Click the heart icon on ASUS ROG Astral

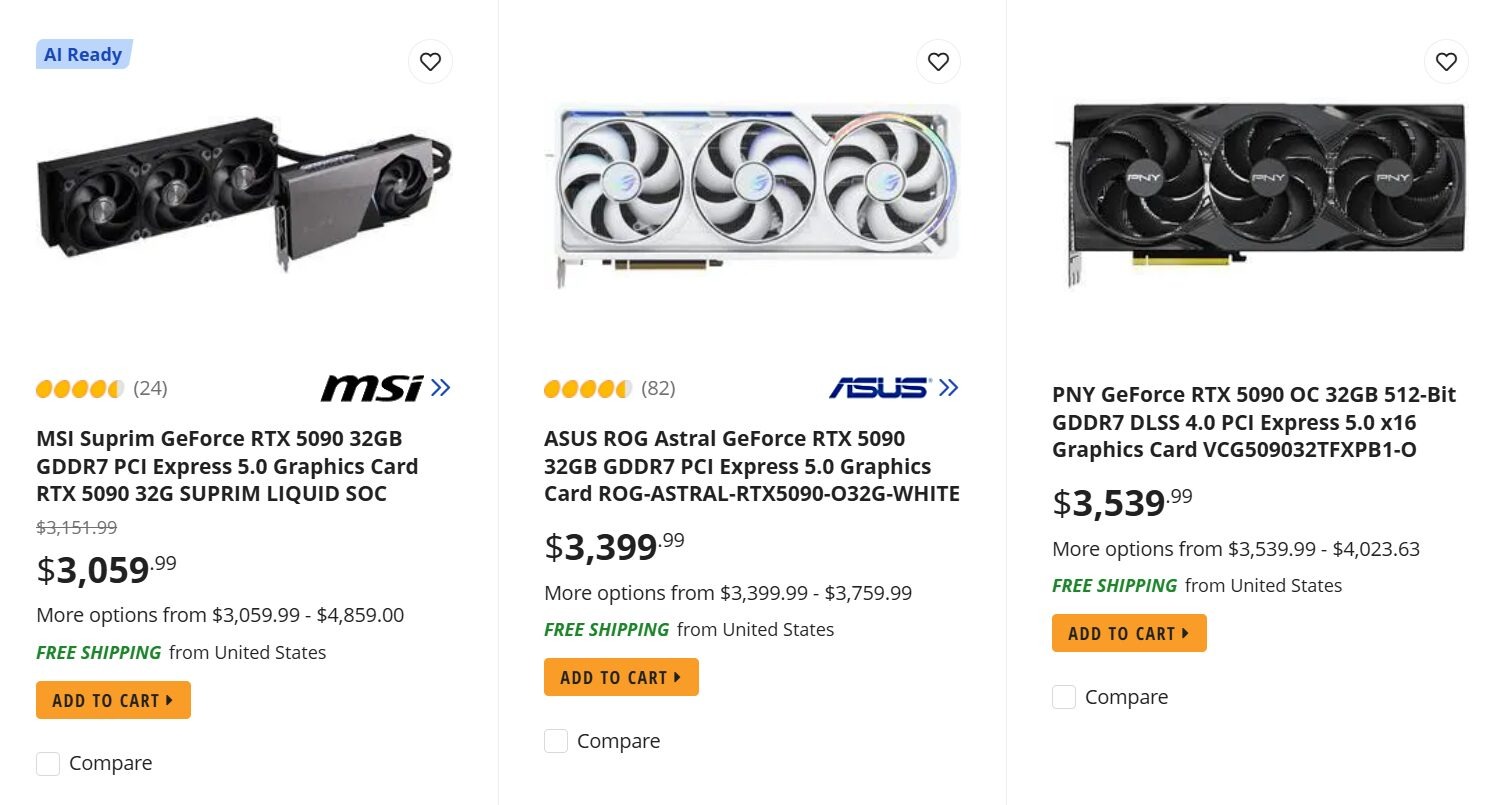938,62
